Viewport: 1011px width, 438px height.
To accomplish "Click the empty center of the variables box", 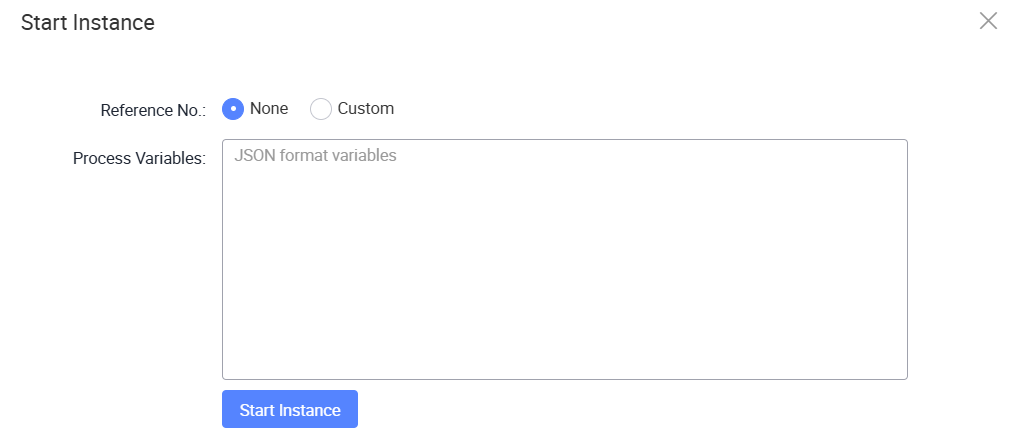I will click(x=565, y=259).
